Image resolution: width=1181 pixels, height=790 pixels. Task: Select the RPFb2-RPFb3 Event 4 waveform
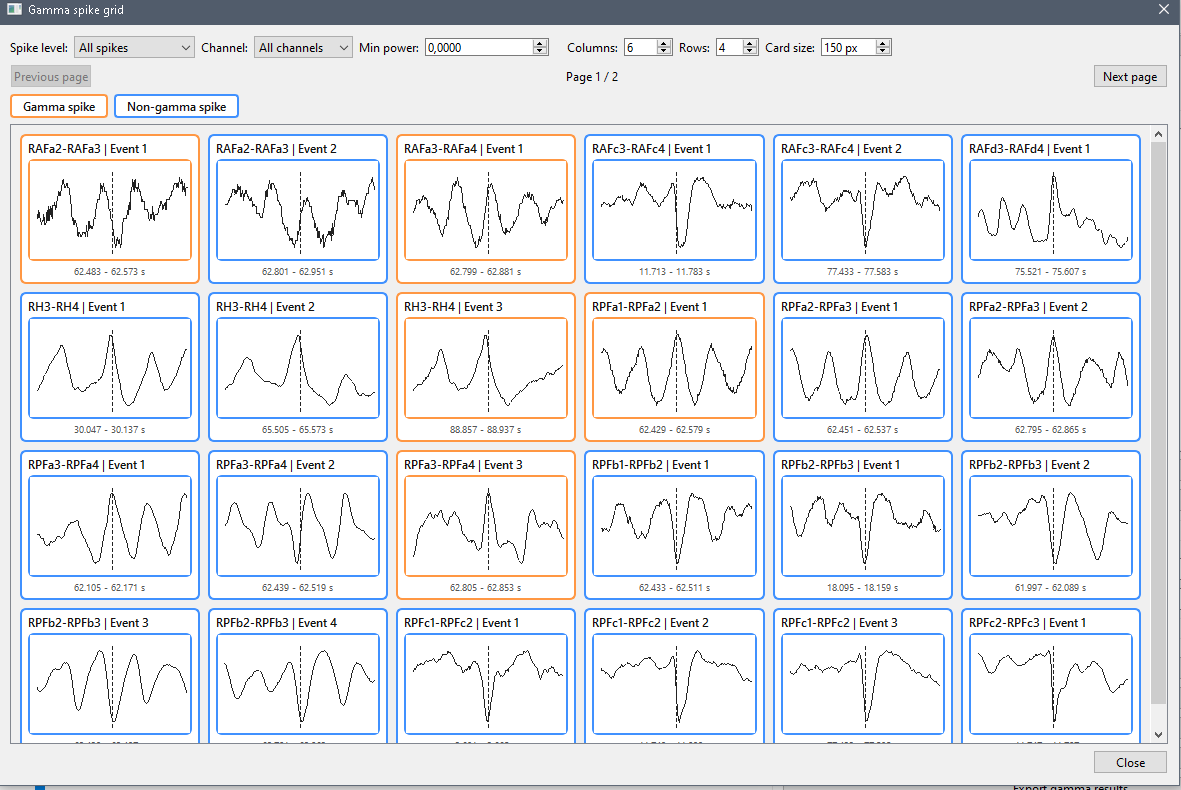point(298,684)
